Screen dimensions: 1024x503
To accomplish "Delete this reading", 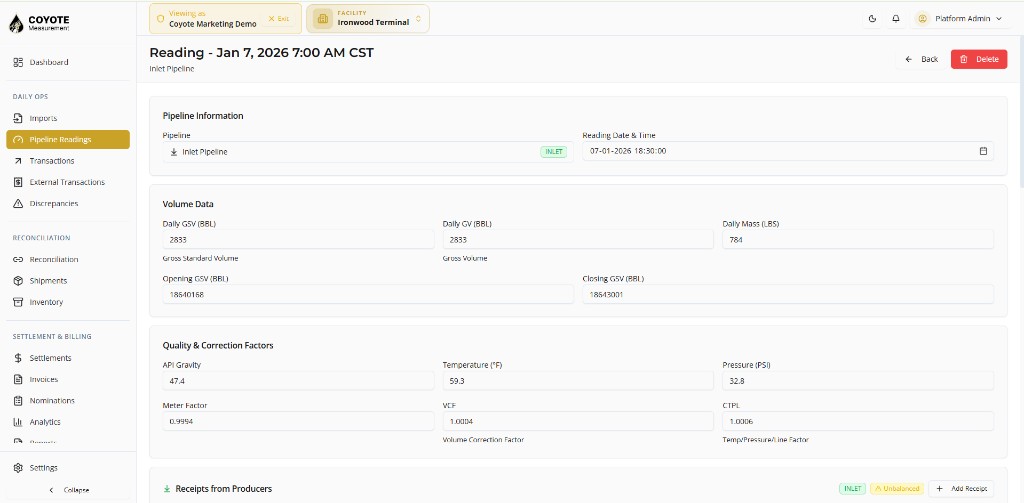I will coord(979,59).
